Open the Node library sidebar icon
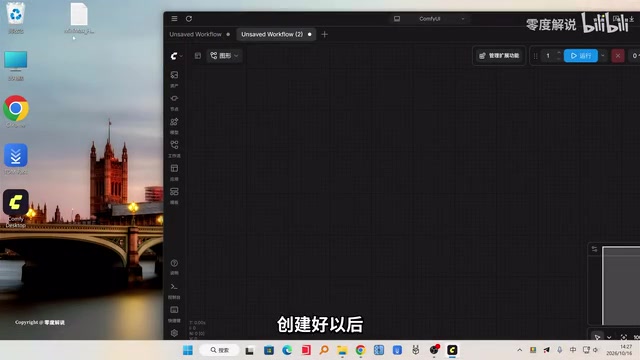This screenshot has width=640, height=360. (x=174, y=102)
